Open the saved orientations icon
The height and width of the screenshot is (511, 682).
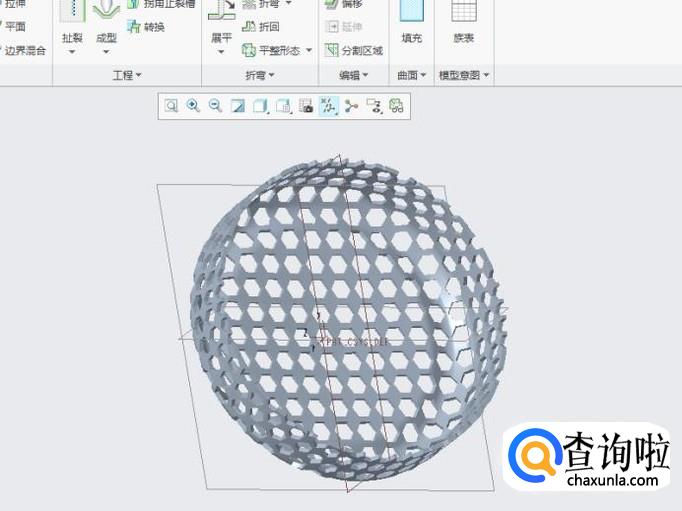(283, 106)
